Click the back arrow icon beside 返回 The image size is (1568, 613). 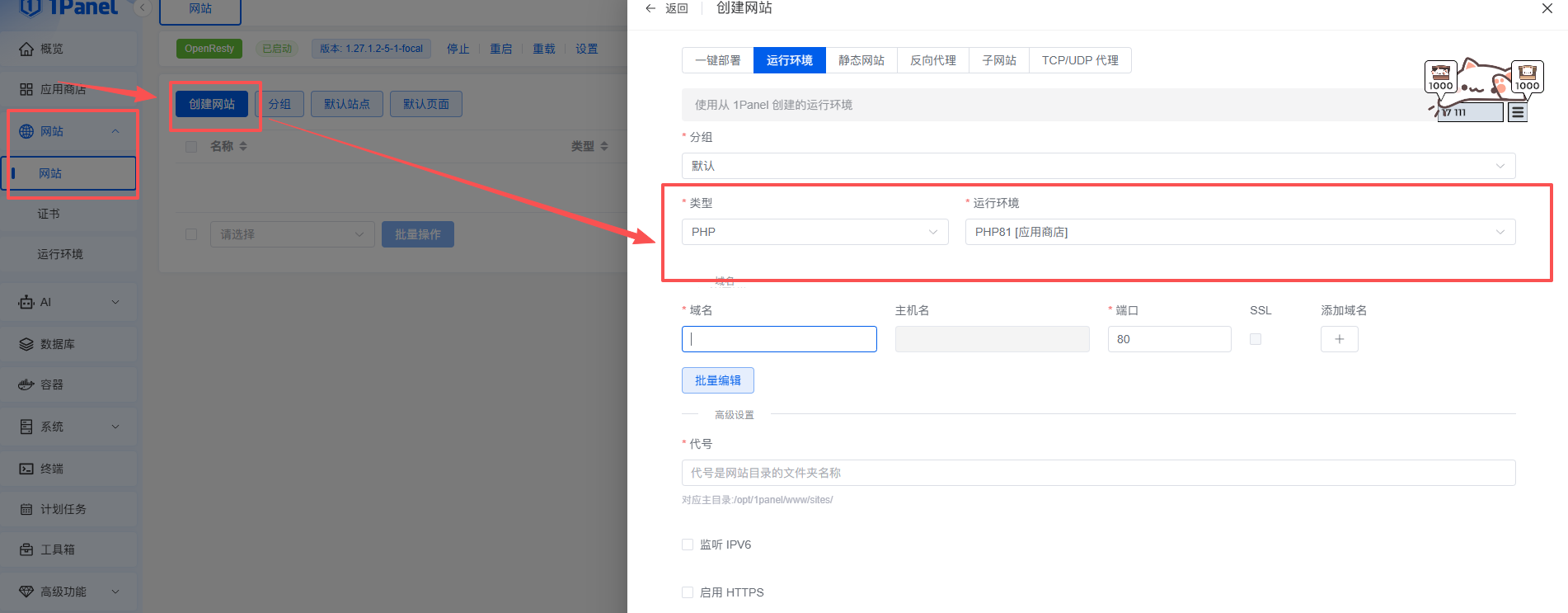click(650, 8)
